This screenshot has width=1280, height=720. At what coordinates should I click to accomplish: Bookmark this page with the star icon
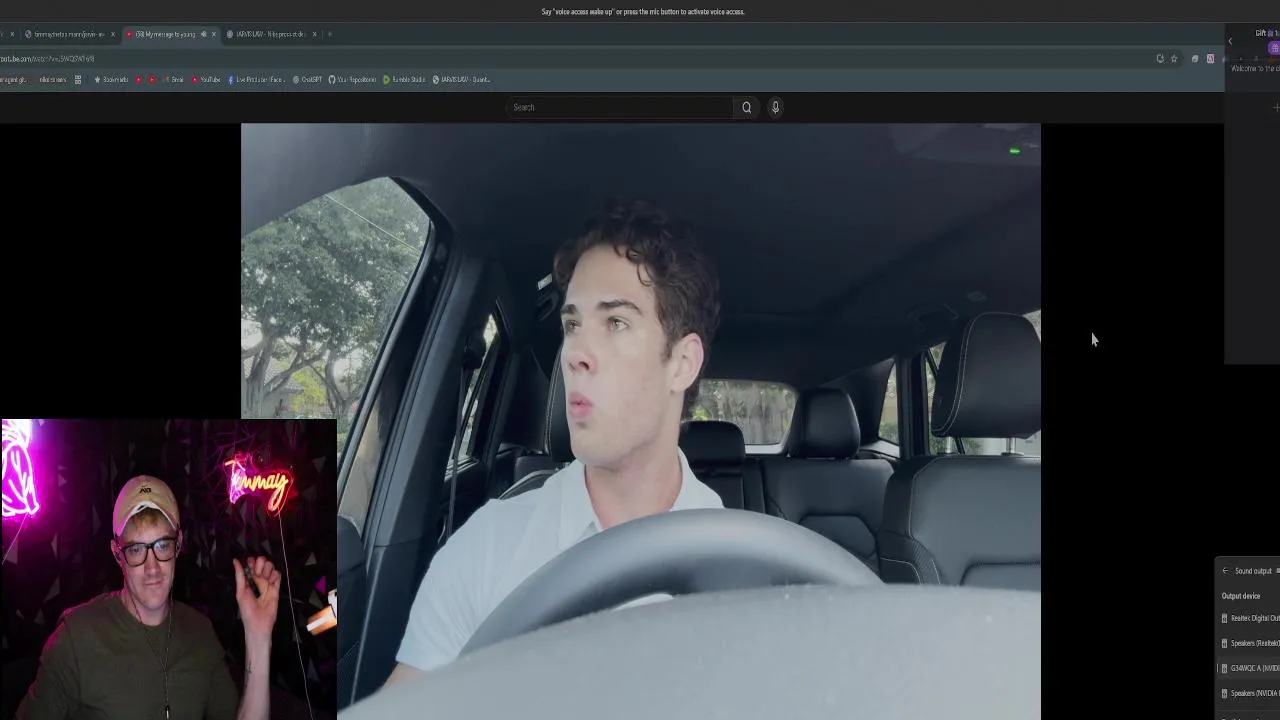click(x=1174, y=59)
